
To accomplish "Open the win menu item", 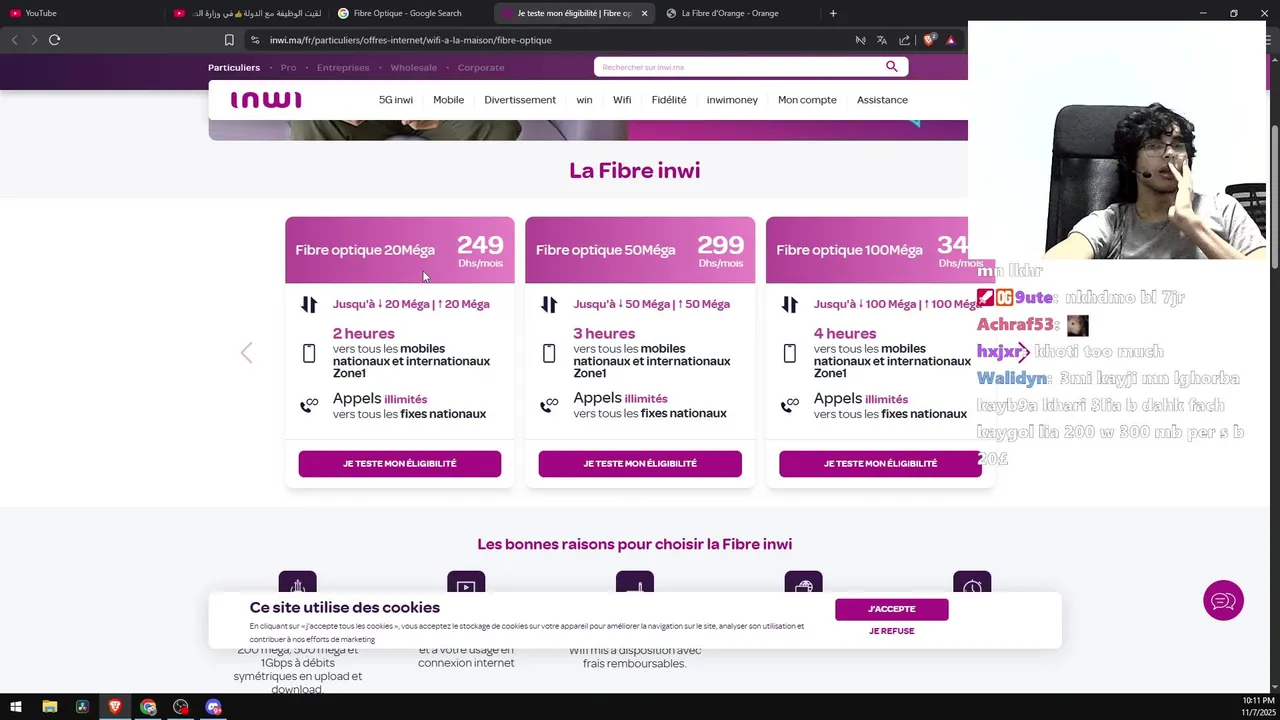I will click(x=584, y=100).
